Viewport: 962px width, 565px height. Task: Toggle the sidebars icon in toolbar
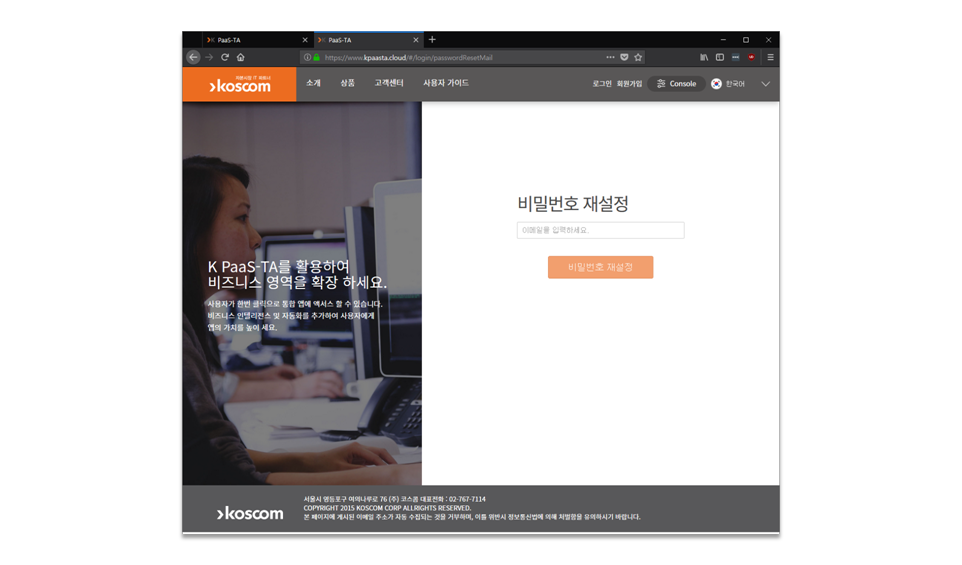point(720,57)
